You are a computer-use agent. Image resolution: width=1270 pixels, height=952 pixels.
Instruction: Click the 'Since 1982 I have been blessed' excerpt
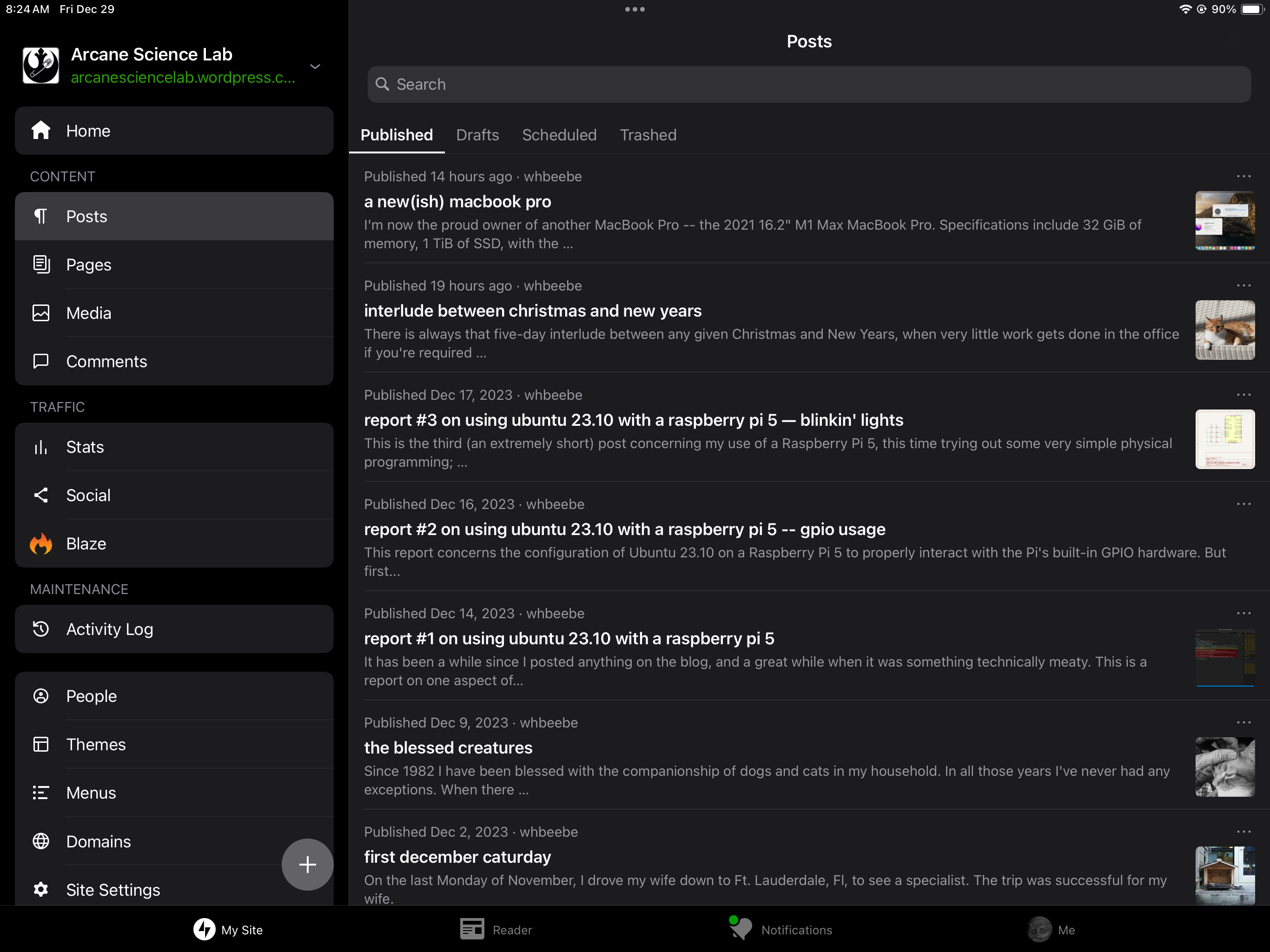coord(767,780)
